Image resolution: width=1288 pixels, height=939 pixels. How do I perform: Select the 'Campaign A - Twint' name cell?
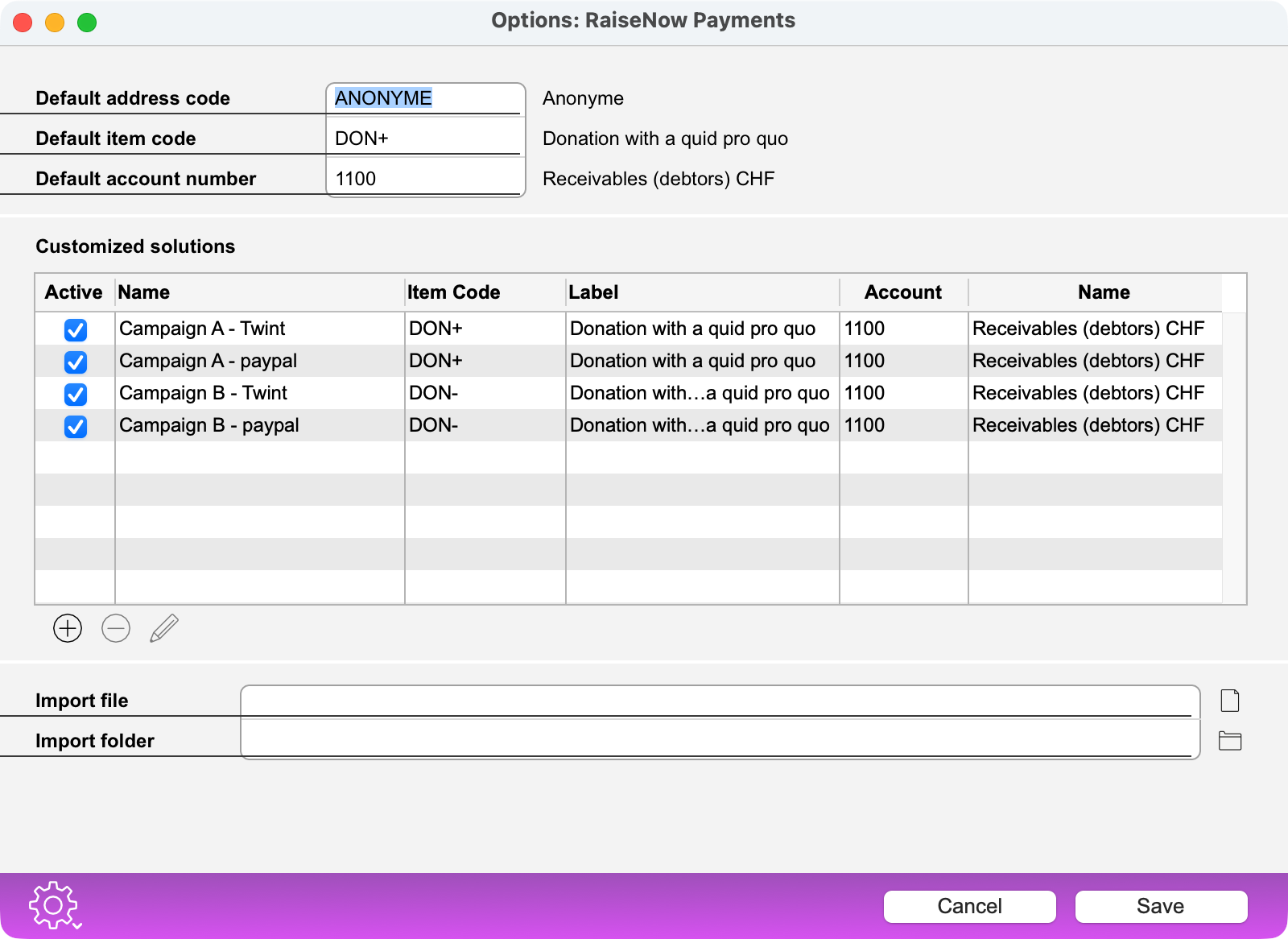coord(259,329)
